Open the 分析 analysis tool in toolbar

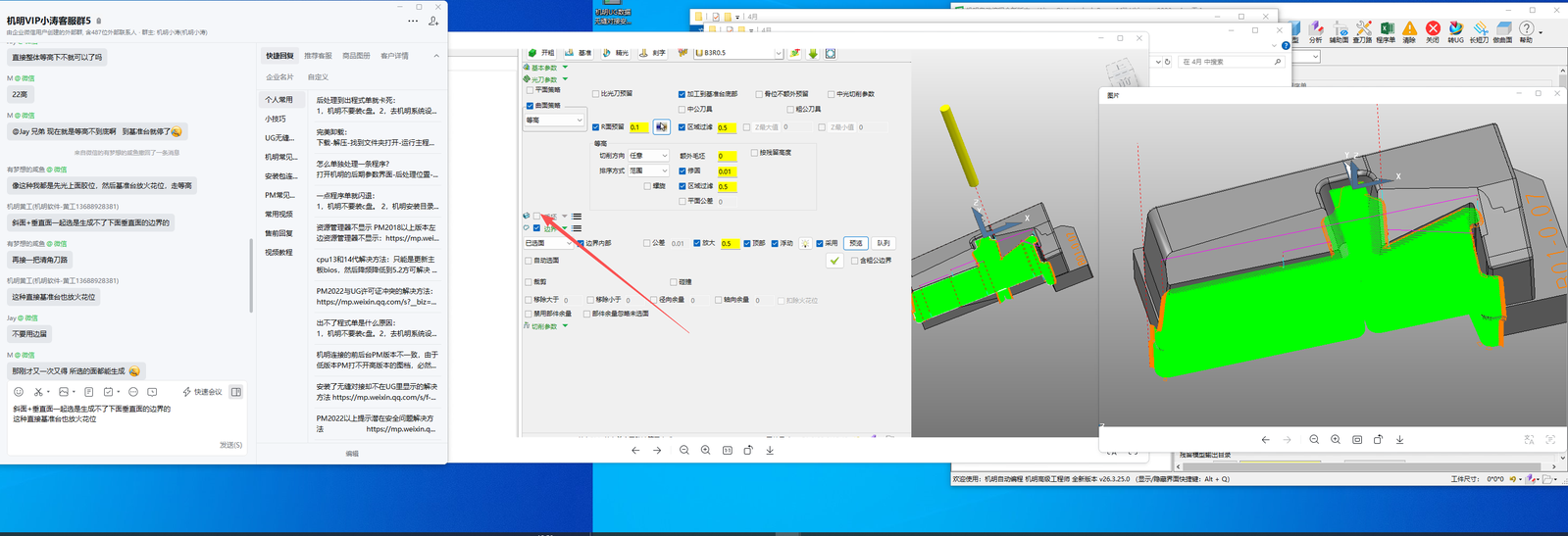click(x=1316, y=32)
